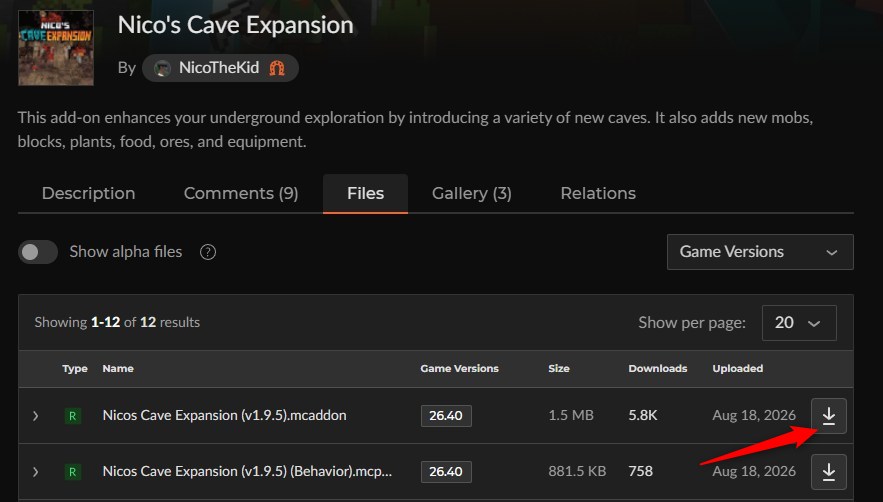883x502 pixels.
Task: Switch to the Description tab
Action: point(88,193)
